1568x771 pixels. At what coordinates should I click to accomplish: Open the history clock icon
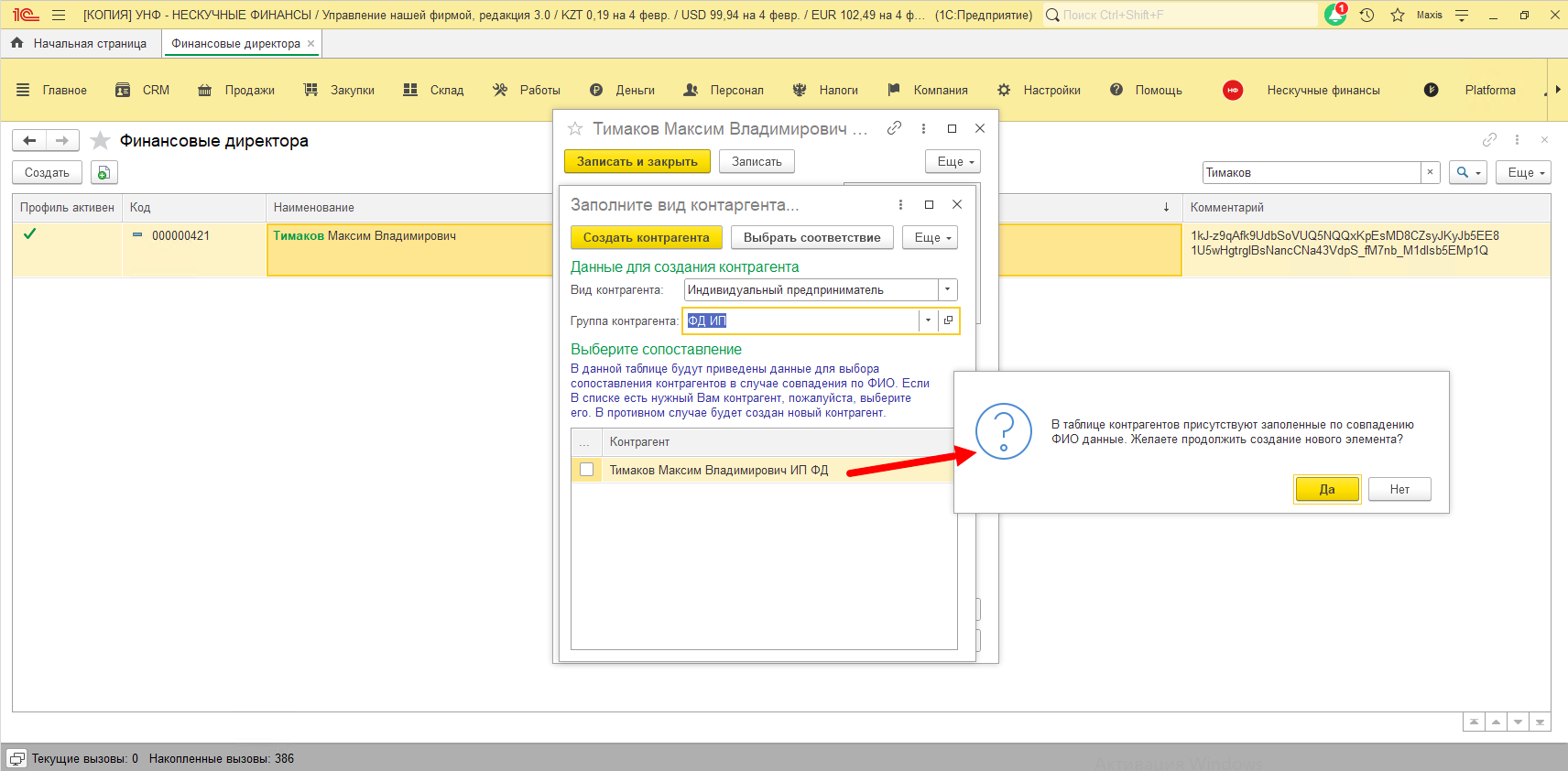[x=1367, y=15]
